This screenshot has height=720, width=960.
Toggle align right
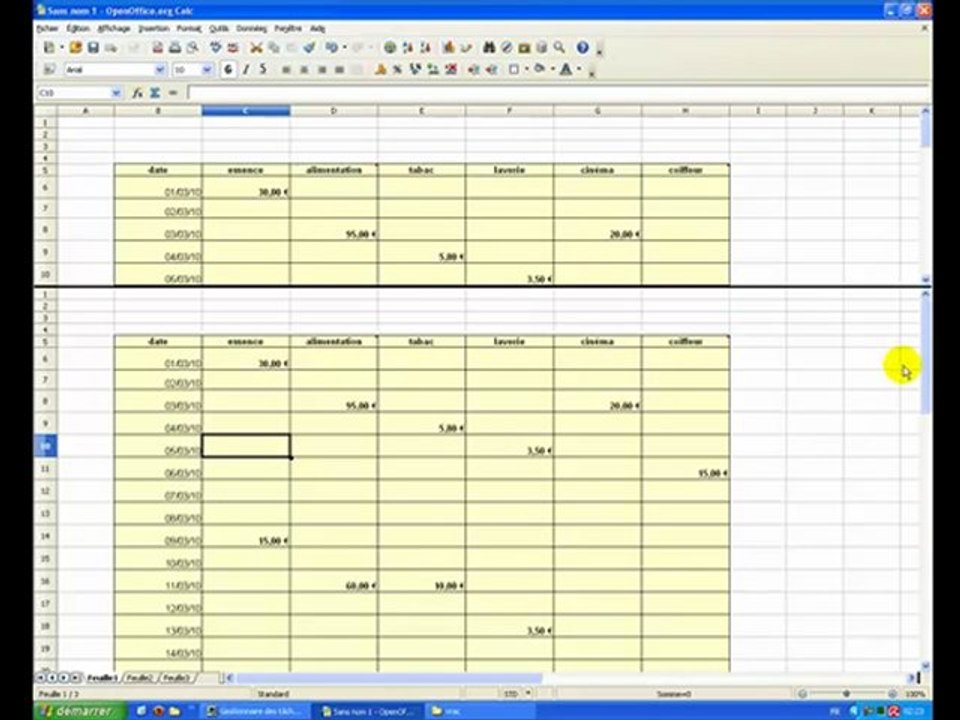321,70
